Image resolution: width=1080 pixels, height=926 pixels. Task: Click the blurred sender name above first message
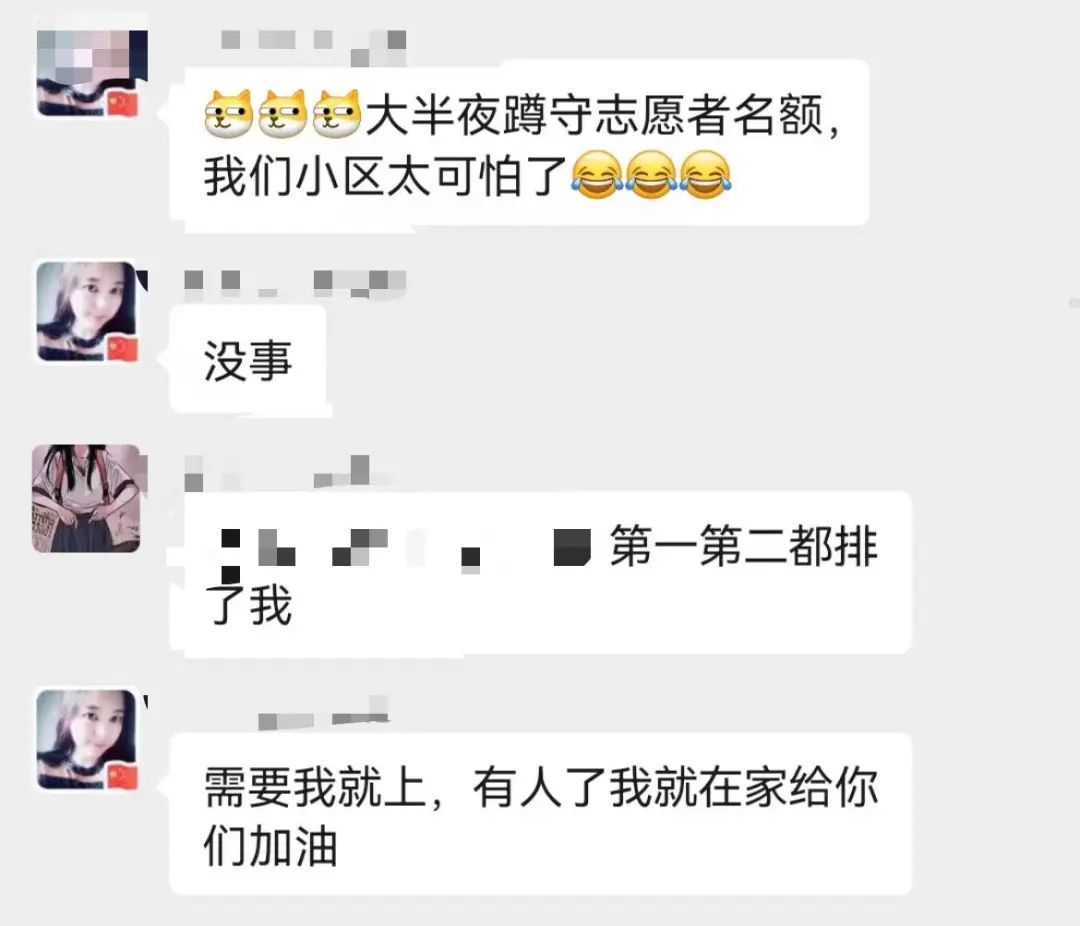pos(313,47)
